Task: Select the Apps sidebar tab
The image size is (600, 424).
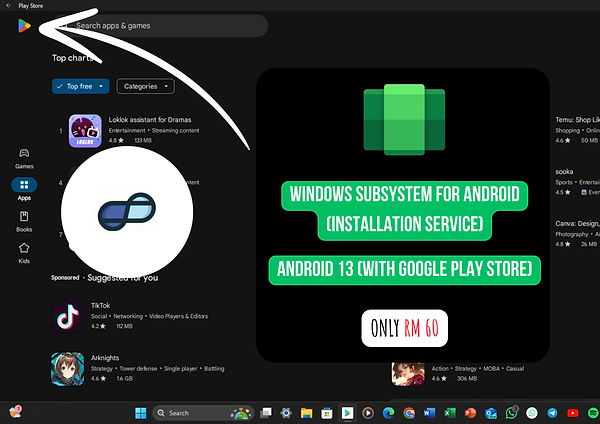Action: click(x=24, y=189)
